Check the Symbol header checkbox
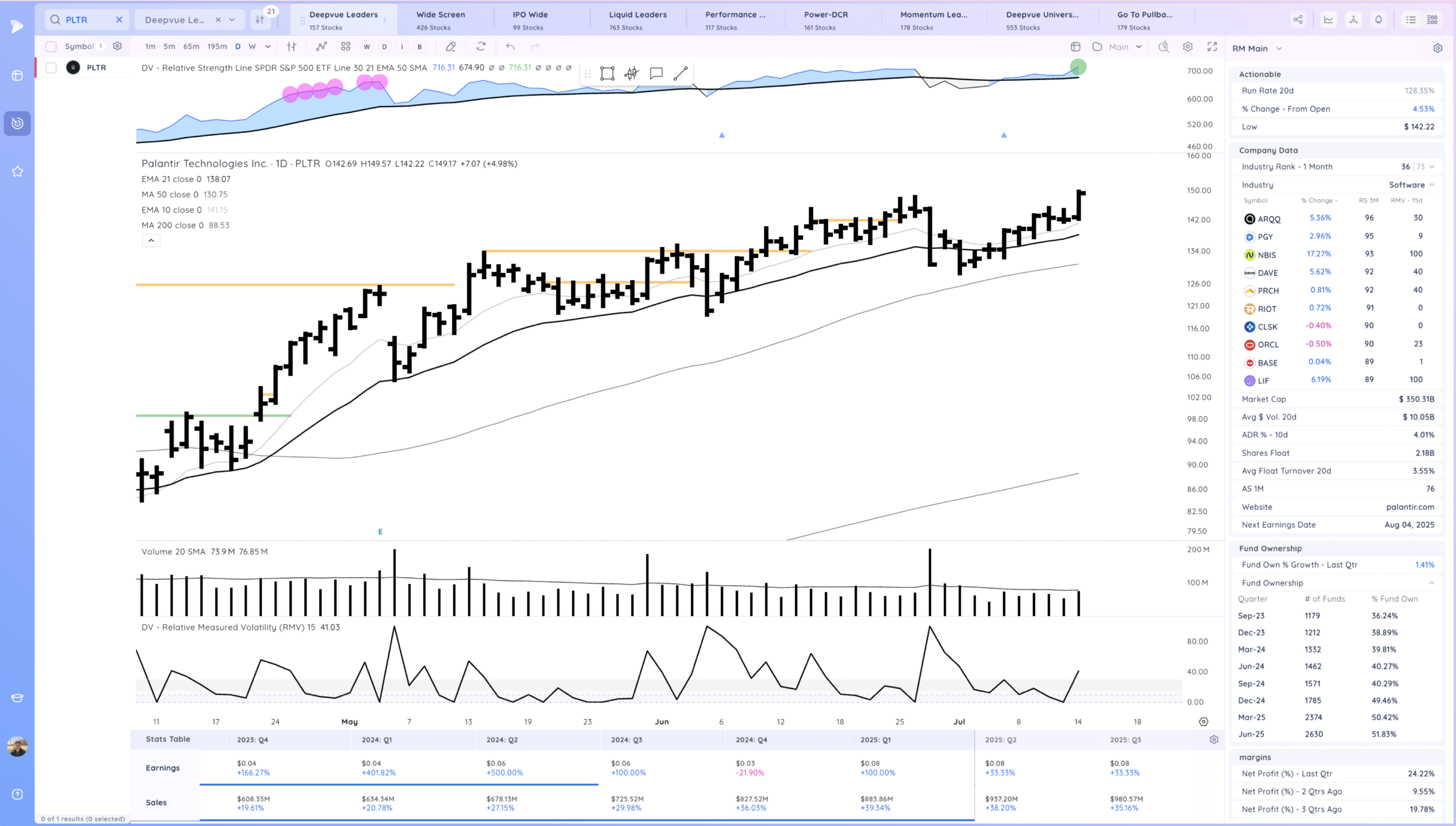Screen dimensions: 1456x826 click(51, 47)
